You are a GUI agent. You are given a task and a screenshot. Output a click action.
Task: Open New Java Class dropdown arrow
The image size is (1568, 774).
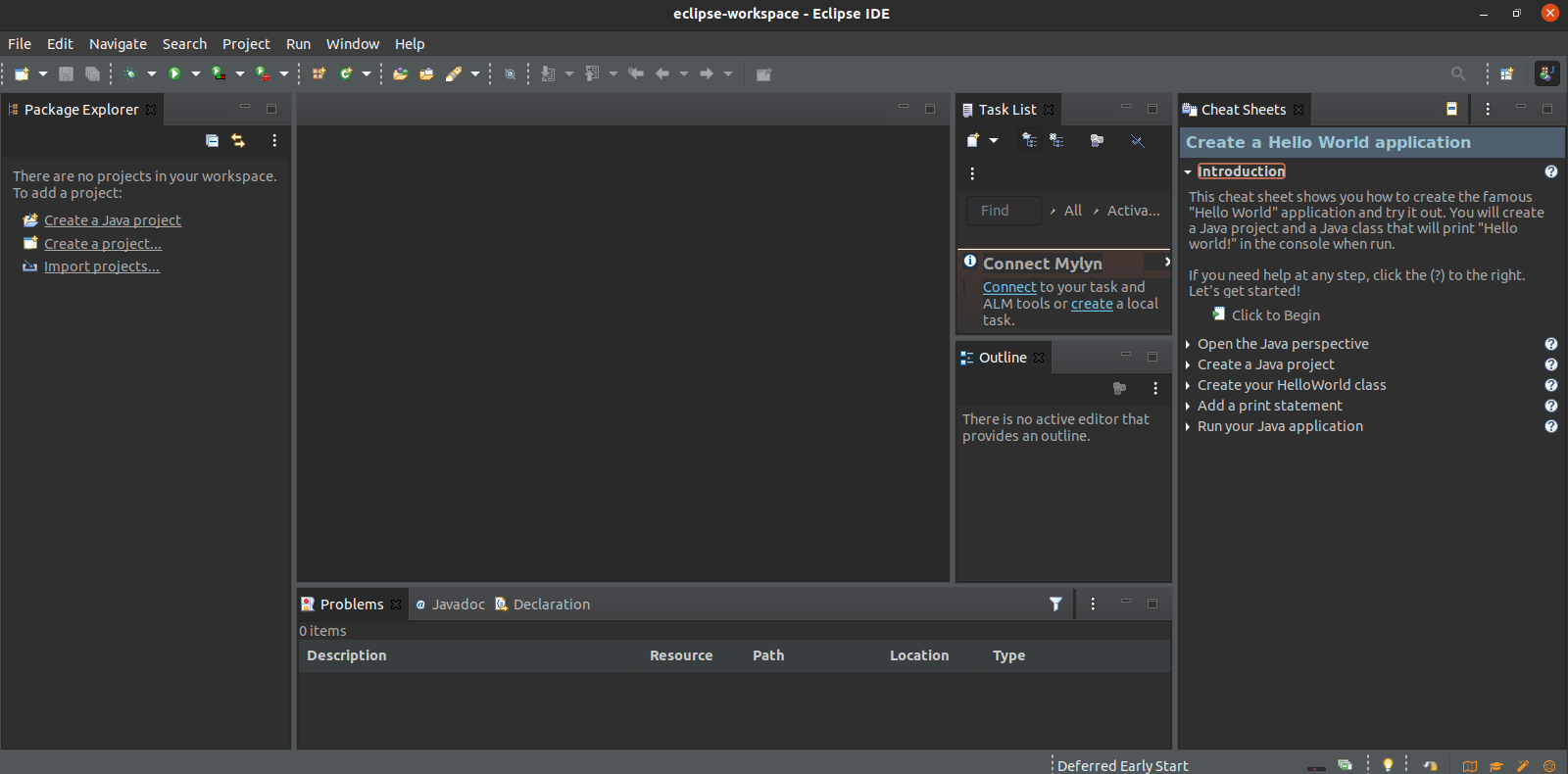[x=367, y=73]
